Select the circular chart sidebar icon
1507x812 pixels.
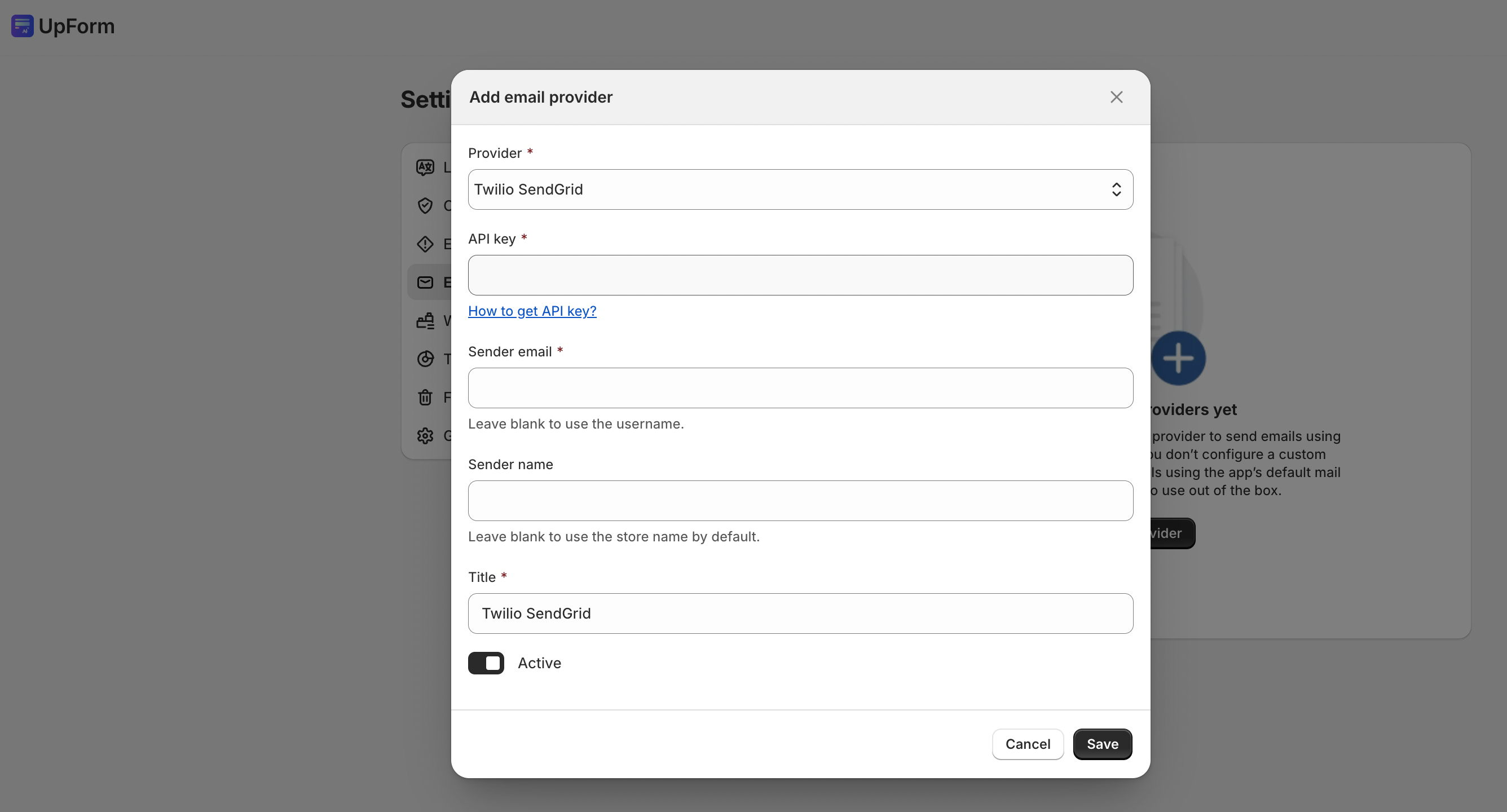point(425,359)
